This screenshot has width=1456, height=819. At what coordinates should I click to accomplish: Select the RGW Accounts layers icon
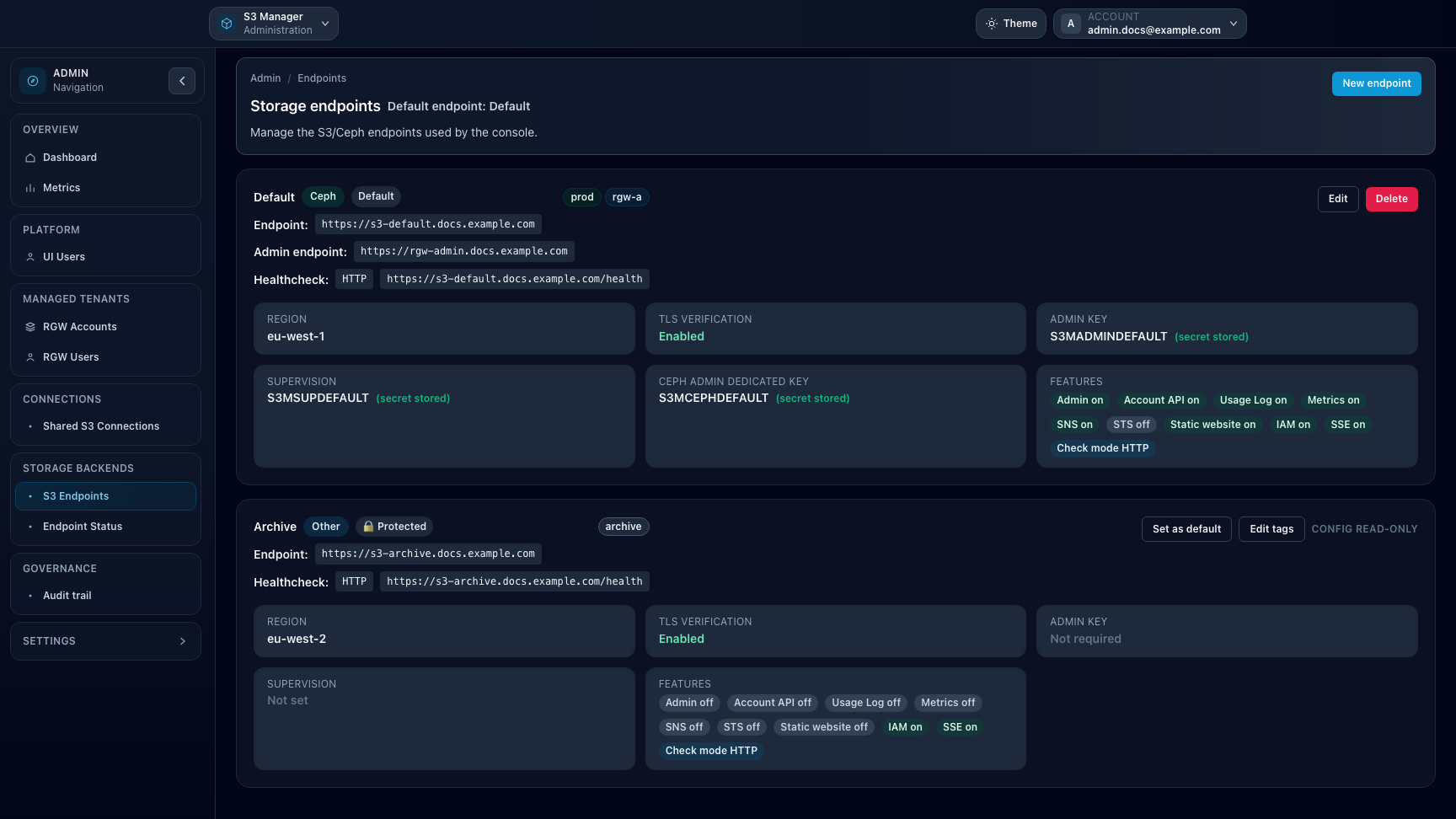point(30,326)
